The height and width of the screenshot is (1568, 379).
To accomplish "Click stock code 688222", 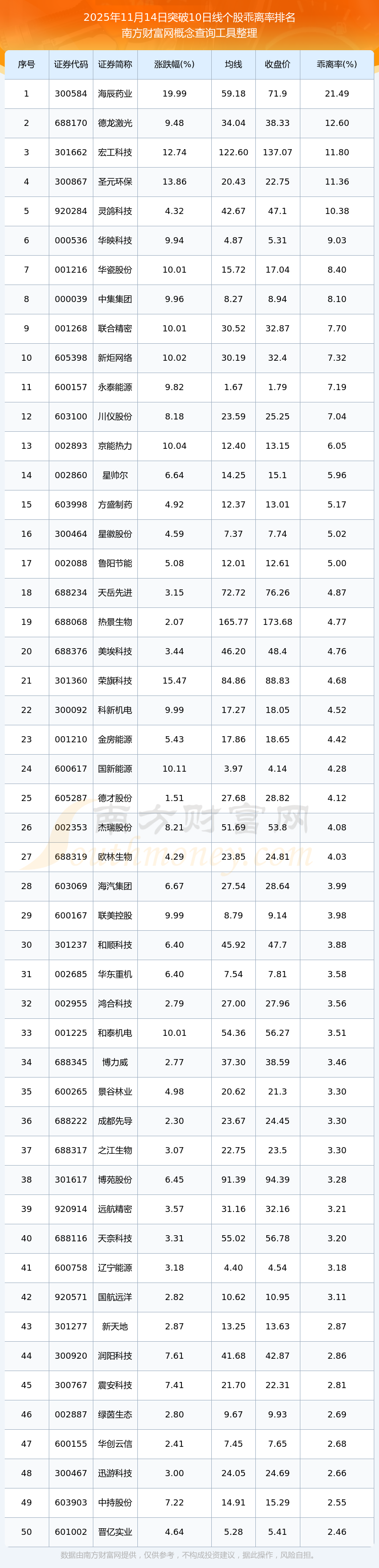I will coord(71,1121).
